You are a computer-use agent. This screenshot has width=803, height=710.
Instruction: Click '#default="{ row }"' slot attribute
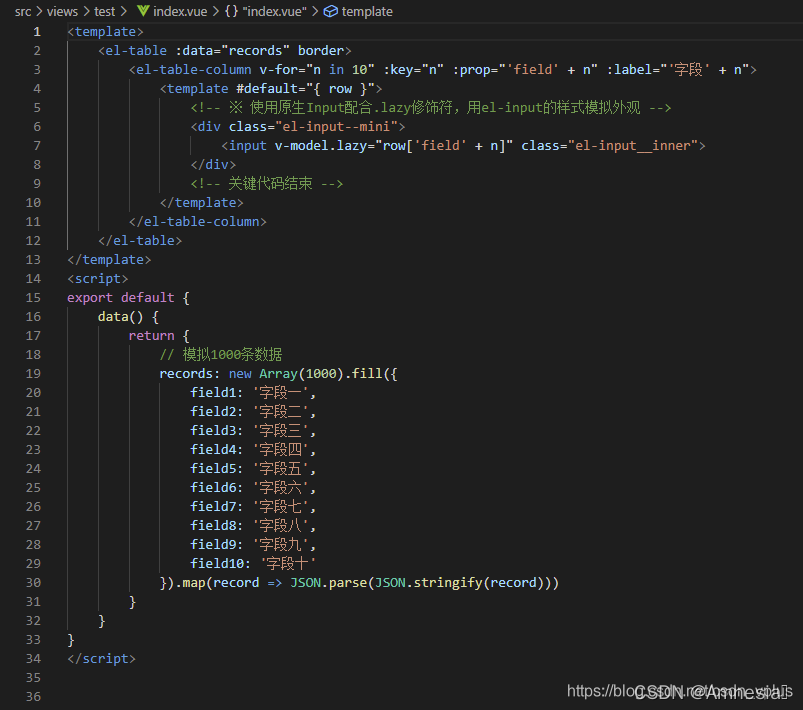pyautogui.click(x=305, y=89)
